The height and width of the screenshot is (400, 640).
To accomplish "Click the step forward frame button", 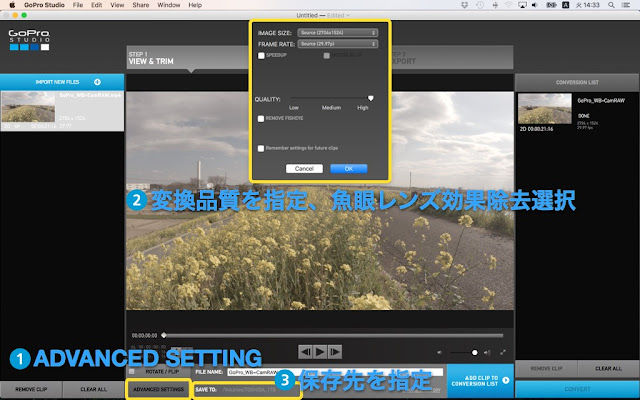I will [x=335, y=351].
